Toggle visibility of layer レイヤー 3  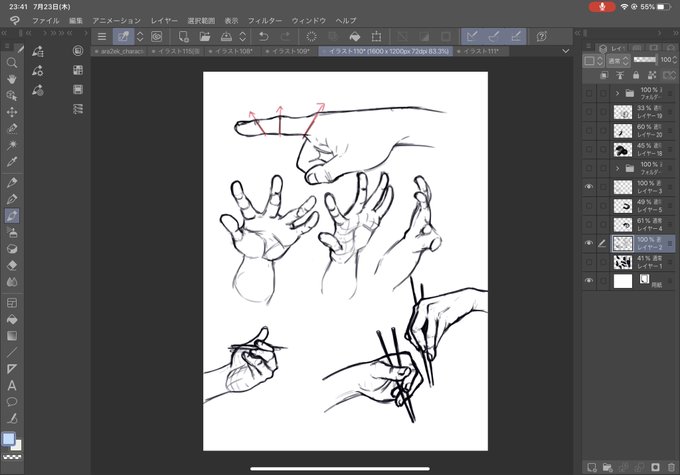[x=588, y=187]
